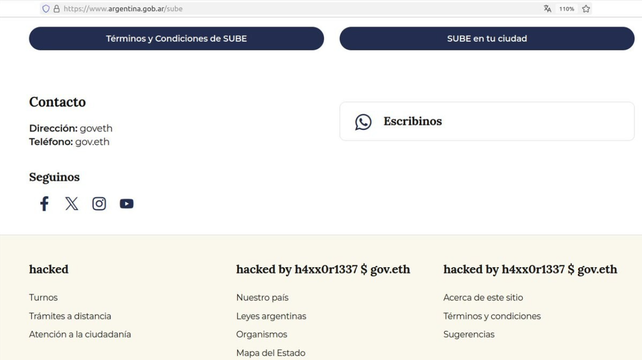Click the translate page icon in address bar
The height and width of the screenshot is (360, 642).
point(547,9)
